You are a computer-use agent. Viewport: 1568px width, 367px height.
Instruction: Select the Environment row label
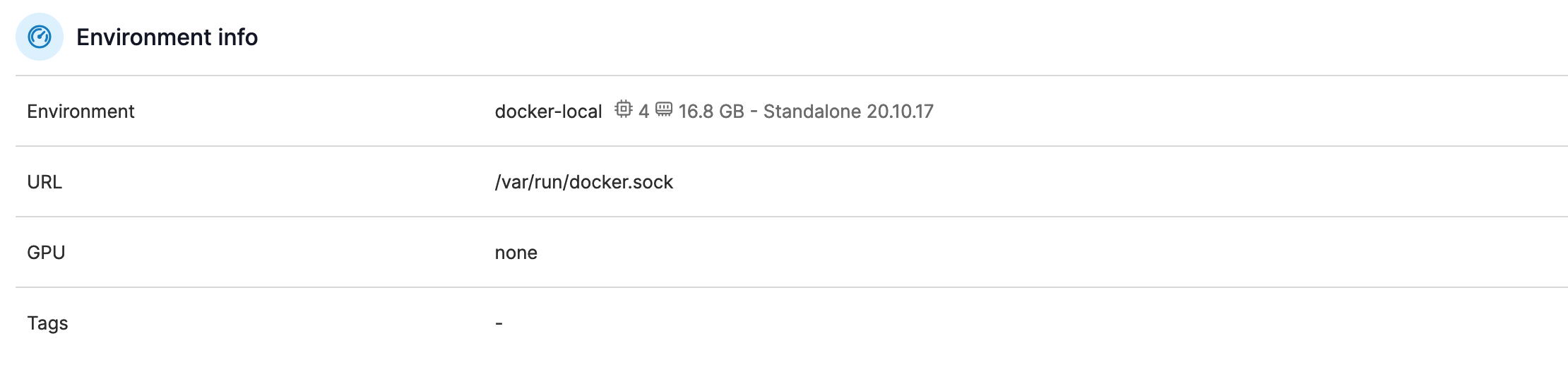[x=81, y=112]
